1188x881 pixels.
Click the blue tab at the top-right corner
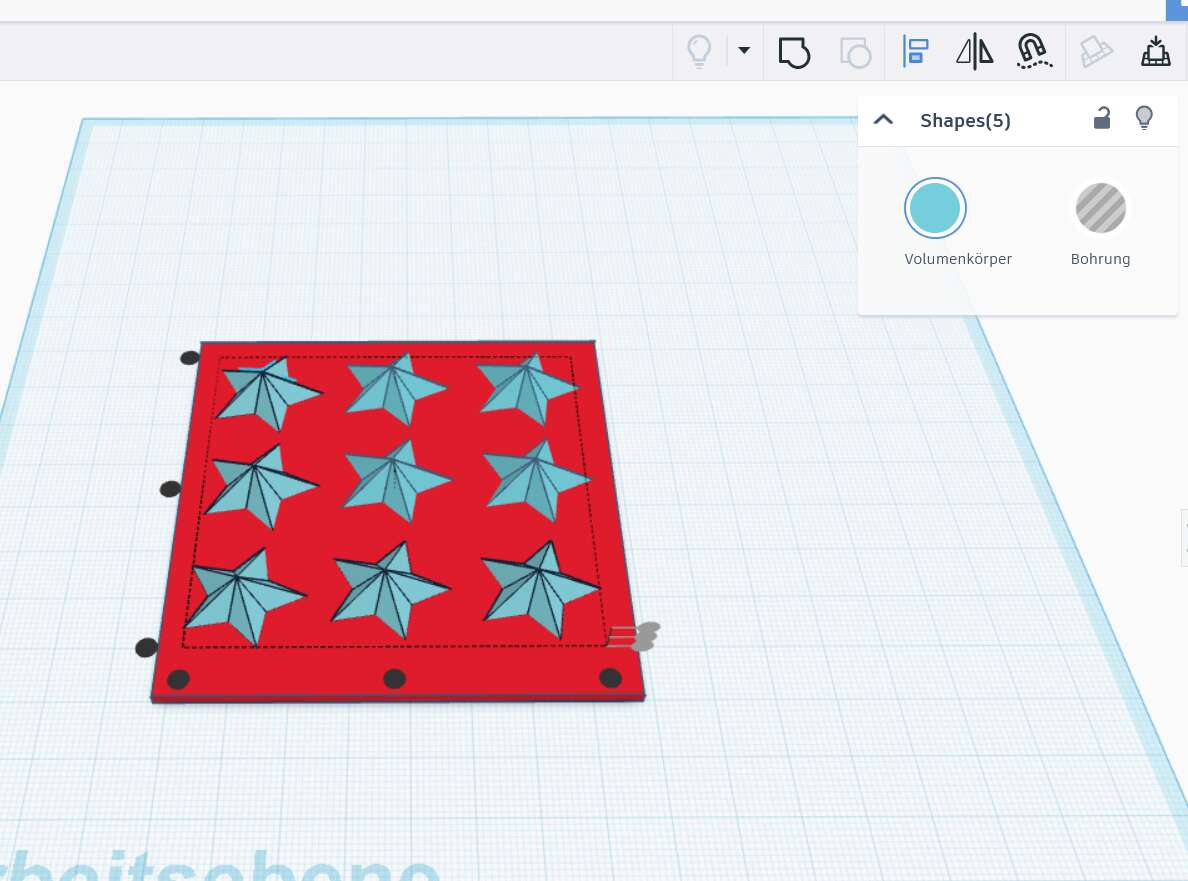pos(1176,10)
